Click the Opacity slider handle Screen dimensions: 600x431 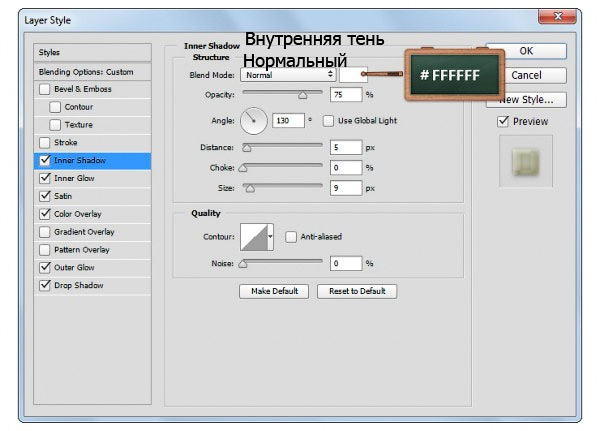[303, 95]
